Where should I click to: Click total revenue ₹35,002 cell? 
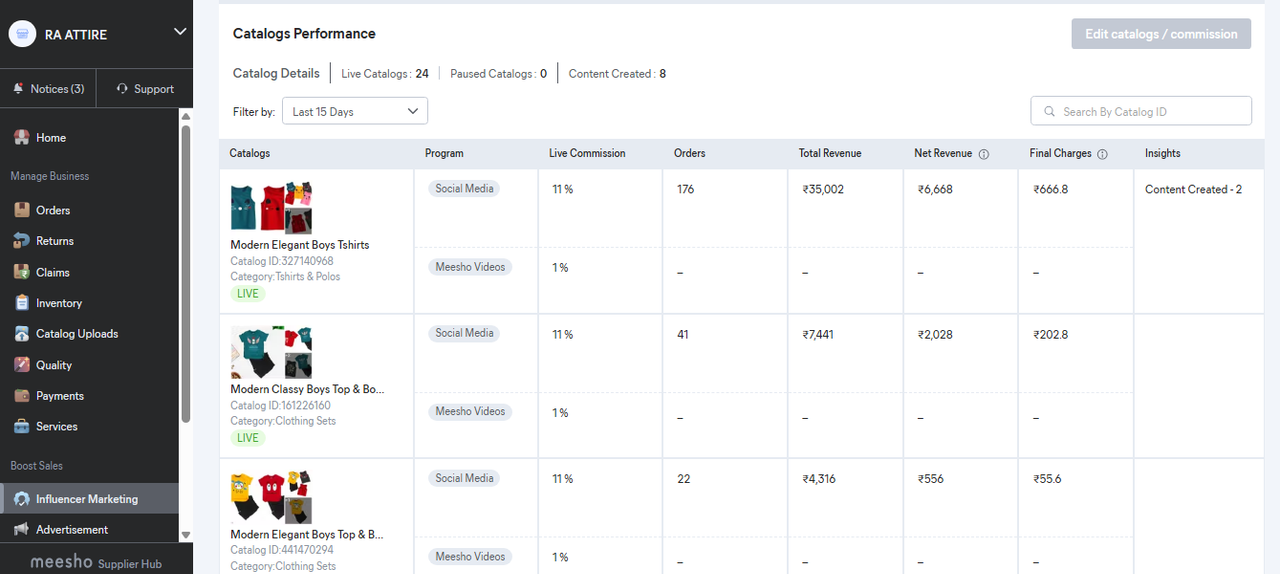click(x=823, y=189)
